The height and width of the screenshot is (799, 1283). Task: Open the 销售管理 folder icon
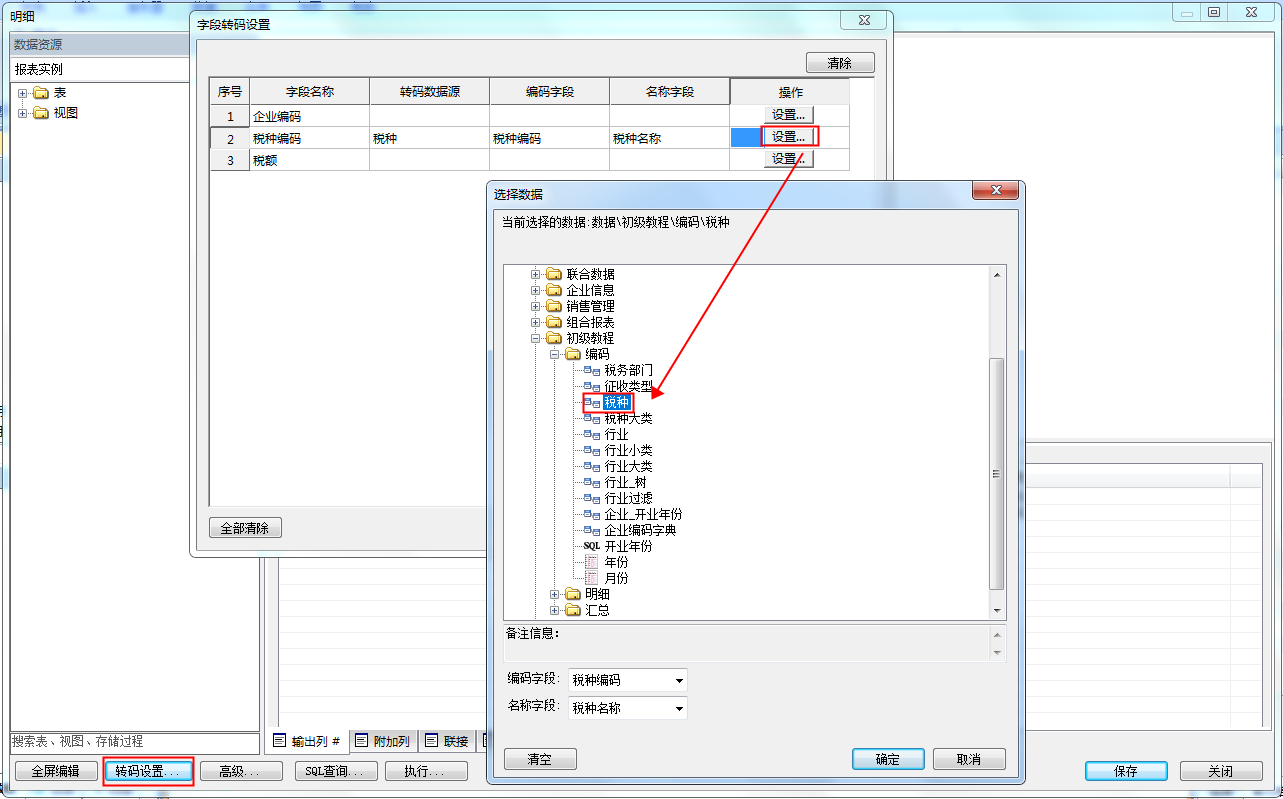pos(554,306)
